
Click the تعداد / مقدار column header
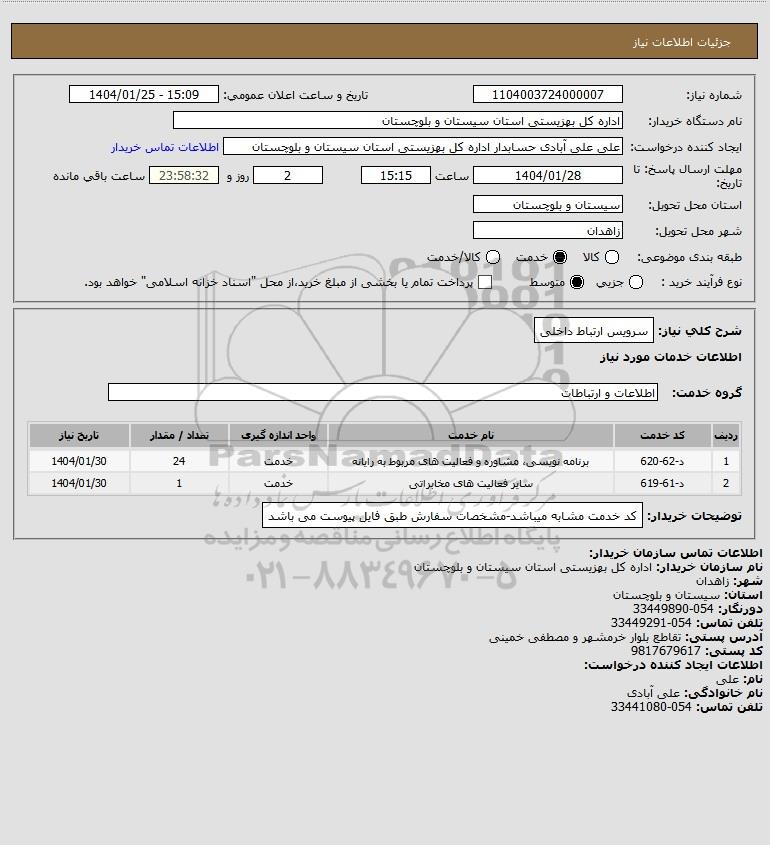pyautogui.click(x=179, y=435)
